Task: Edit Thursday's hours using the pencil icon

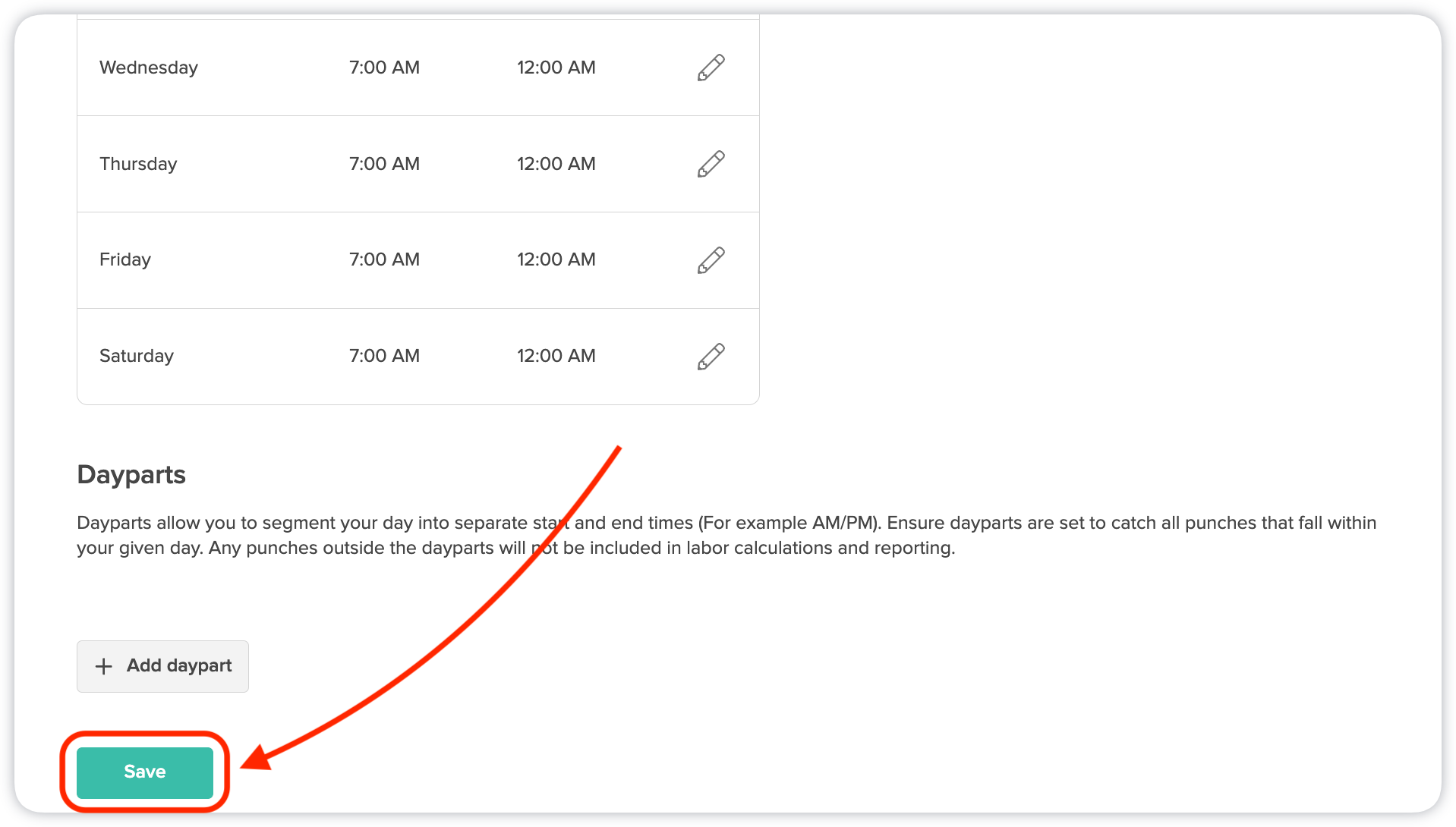Action: pos(711,164)
